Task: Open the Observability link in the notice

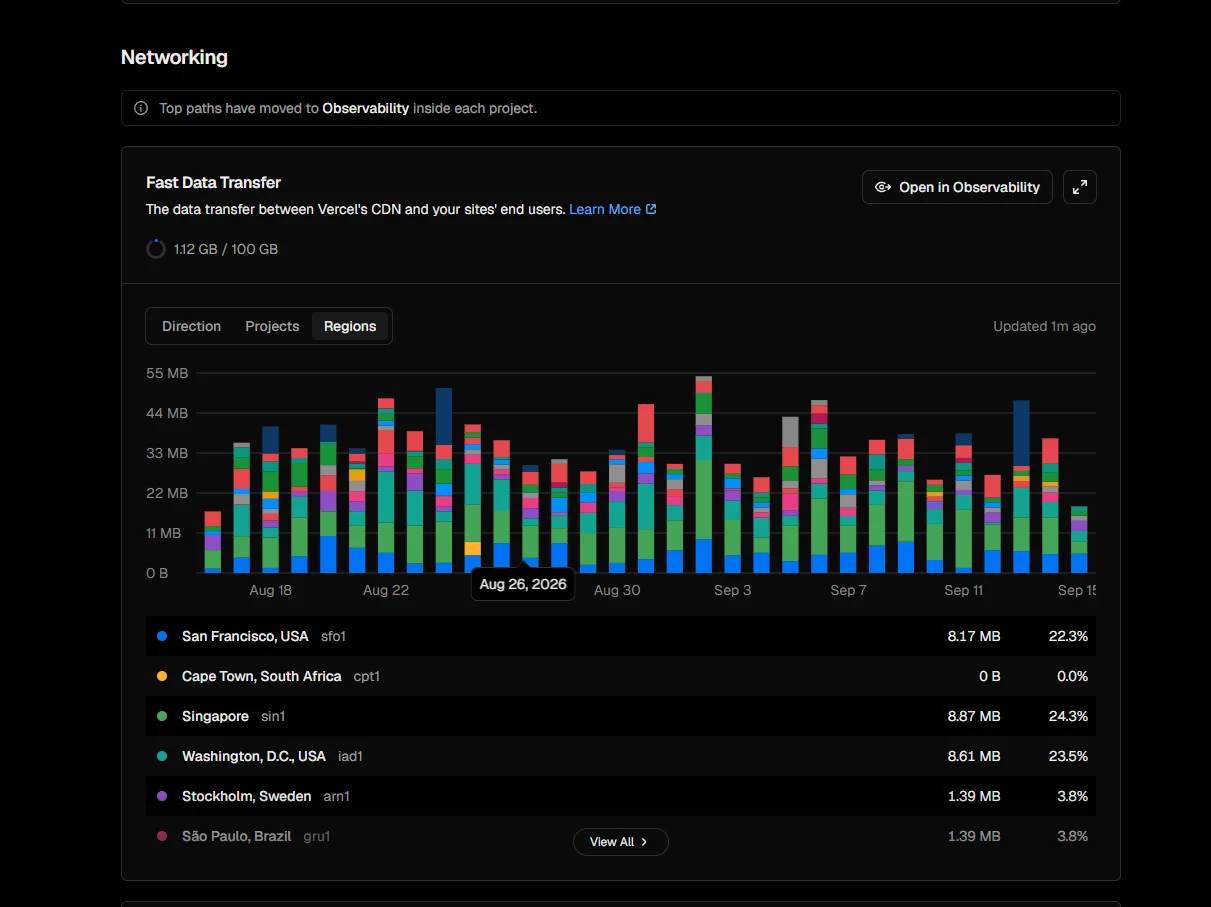Action: point(365,108)
